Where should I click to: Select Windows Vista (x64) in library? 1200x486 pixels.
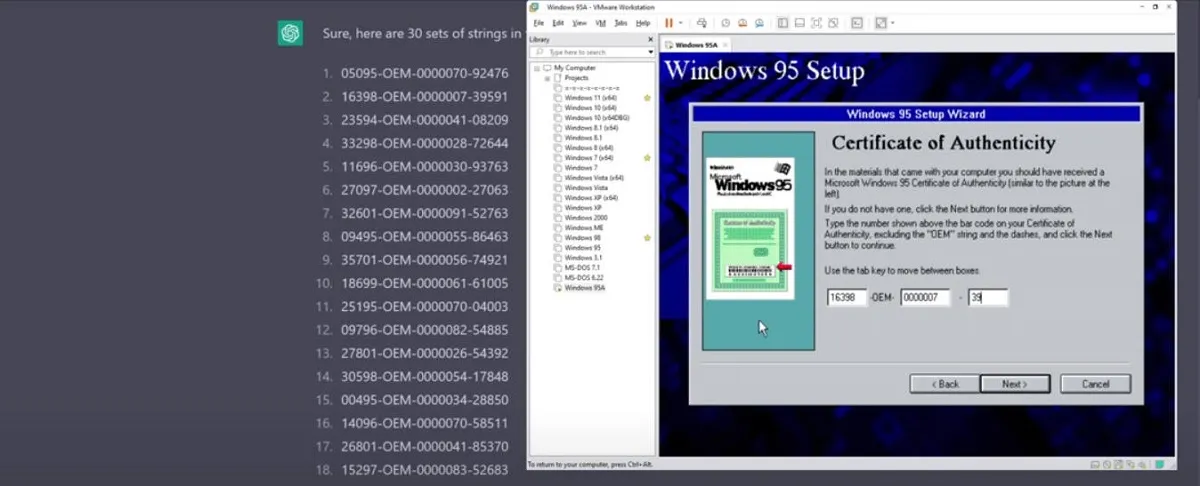(594, 178)
